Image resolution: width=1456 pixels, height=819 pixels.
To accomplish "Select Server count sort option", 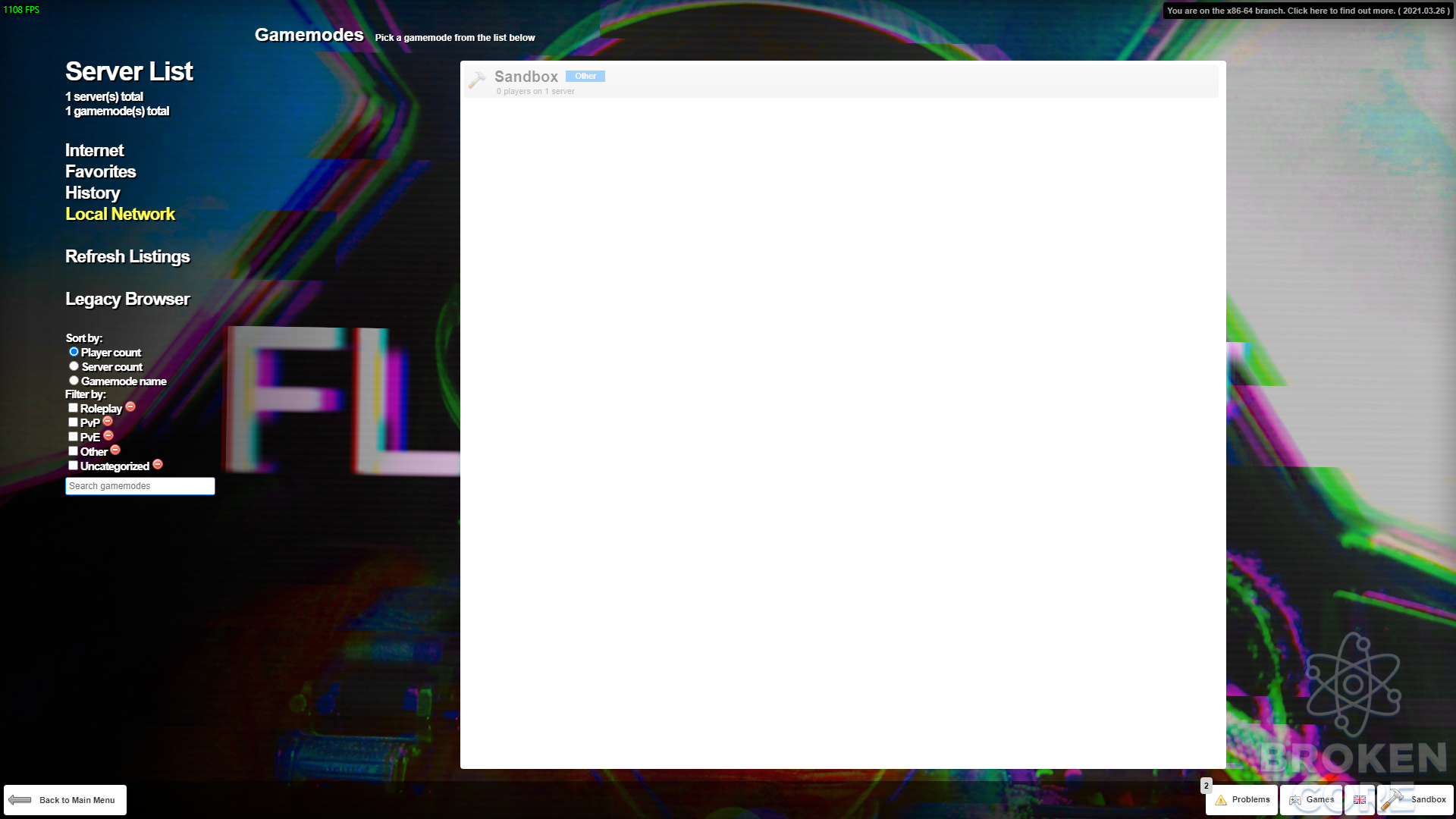I will pos(74,366).
